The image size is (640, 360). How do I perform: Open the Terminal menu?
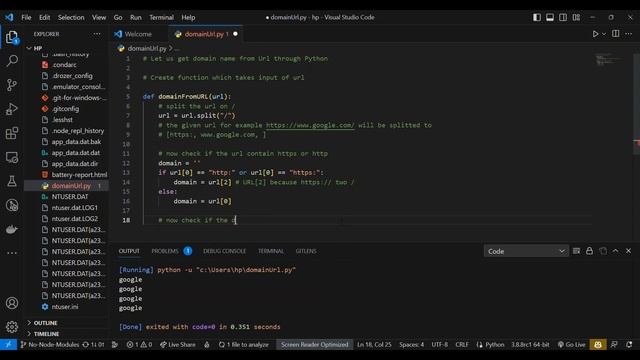(x=161, y=17)
